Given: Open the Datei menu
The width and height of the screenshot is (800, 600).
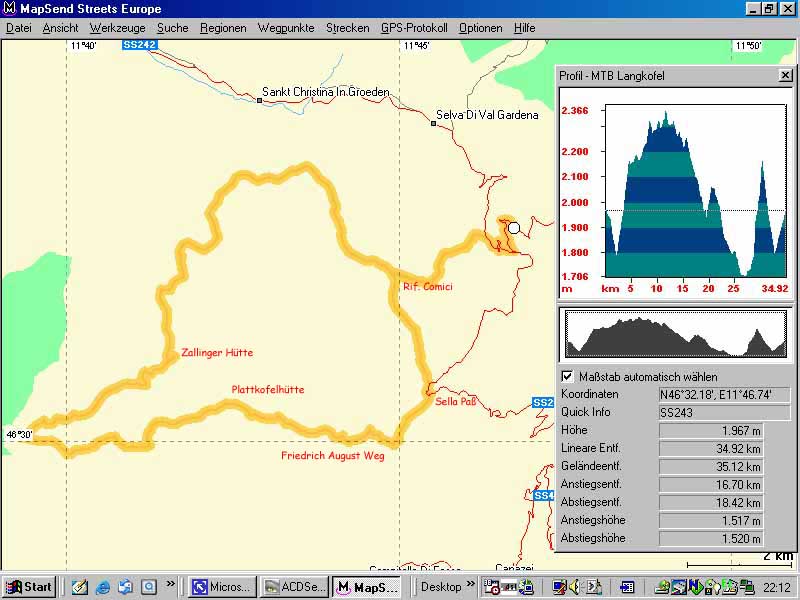Looking at the screenshot, I should (18, 28).
